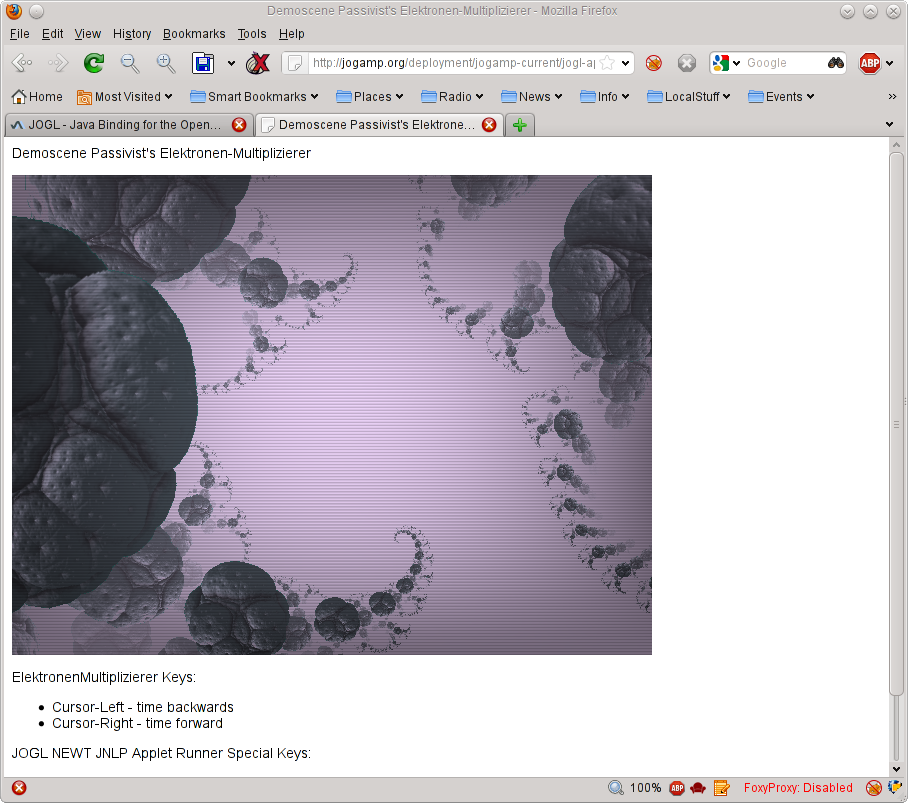Click the Home bookmark icon
The image size is (908, 803).
[x=19, y=97]
